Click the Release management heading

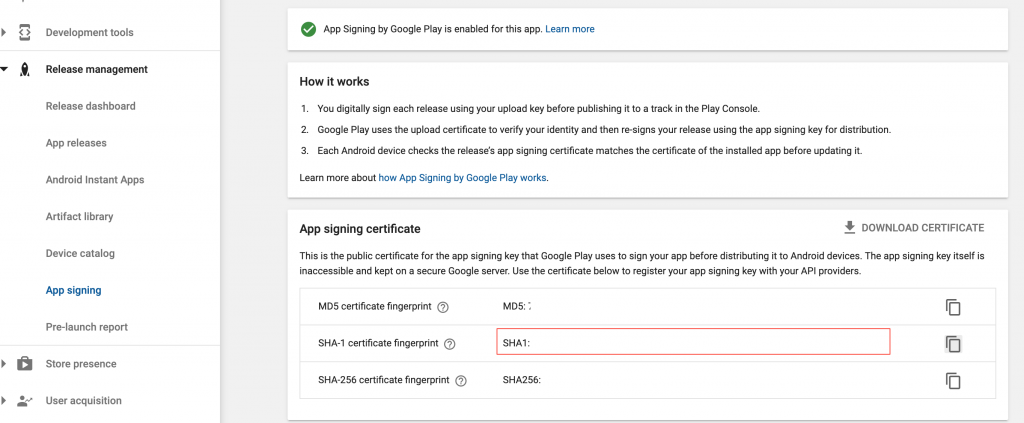tap(97, 69)
